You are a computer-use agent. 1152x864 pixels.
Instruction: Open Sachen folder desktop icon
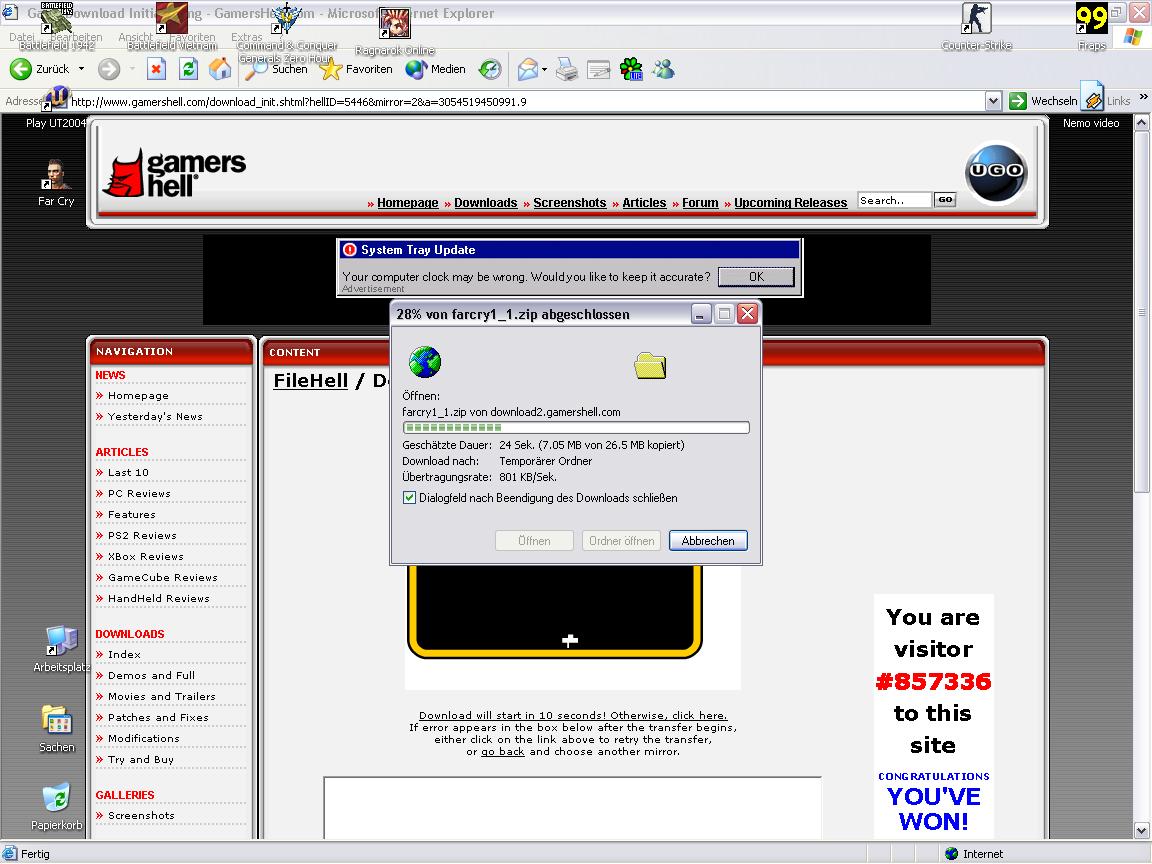pos(57,728)
